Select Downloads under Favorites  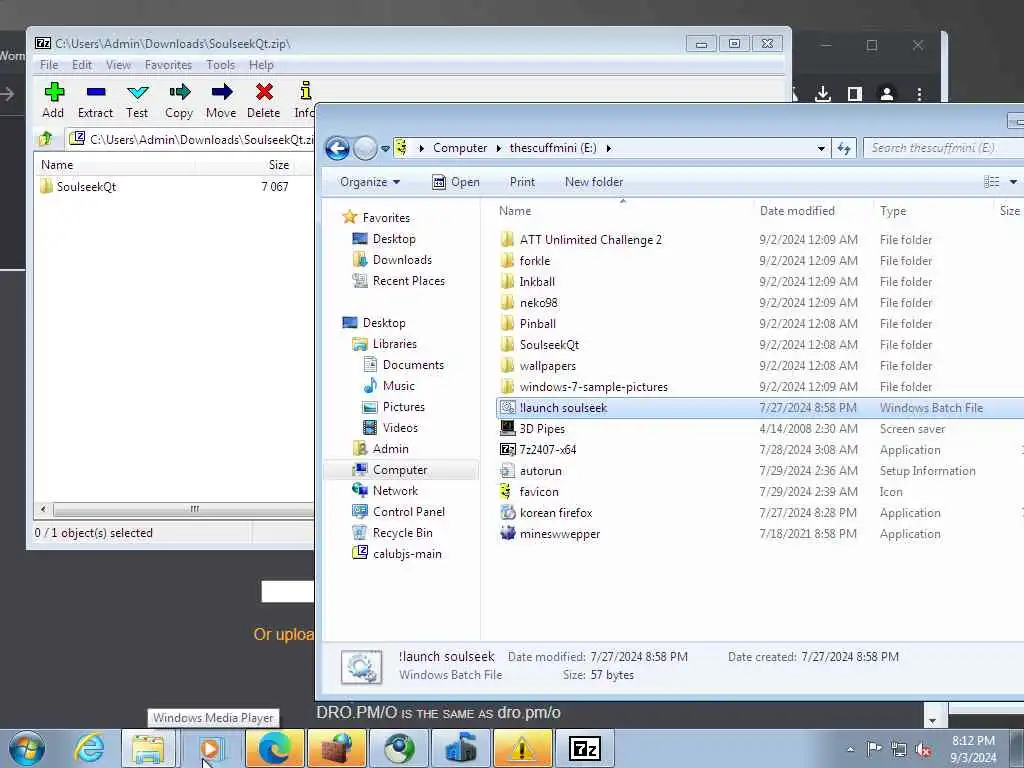402,260
